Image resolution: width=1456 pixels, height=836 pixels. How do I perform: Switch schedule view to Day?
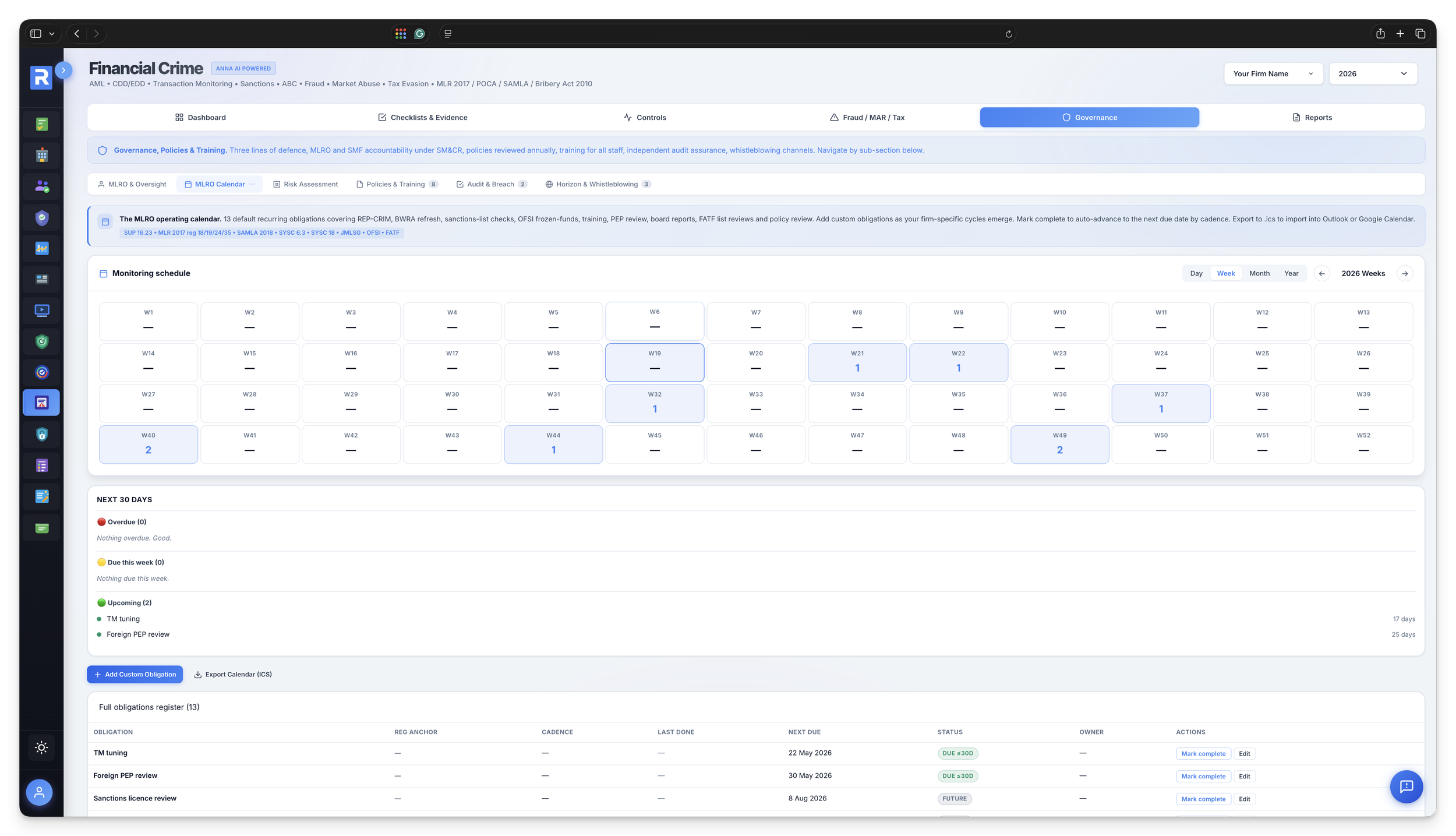click(x=1196, y=273)
